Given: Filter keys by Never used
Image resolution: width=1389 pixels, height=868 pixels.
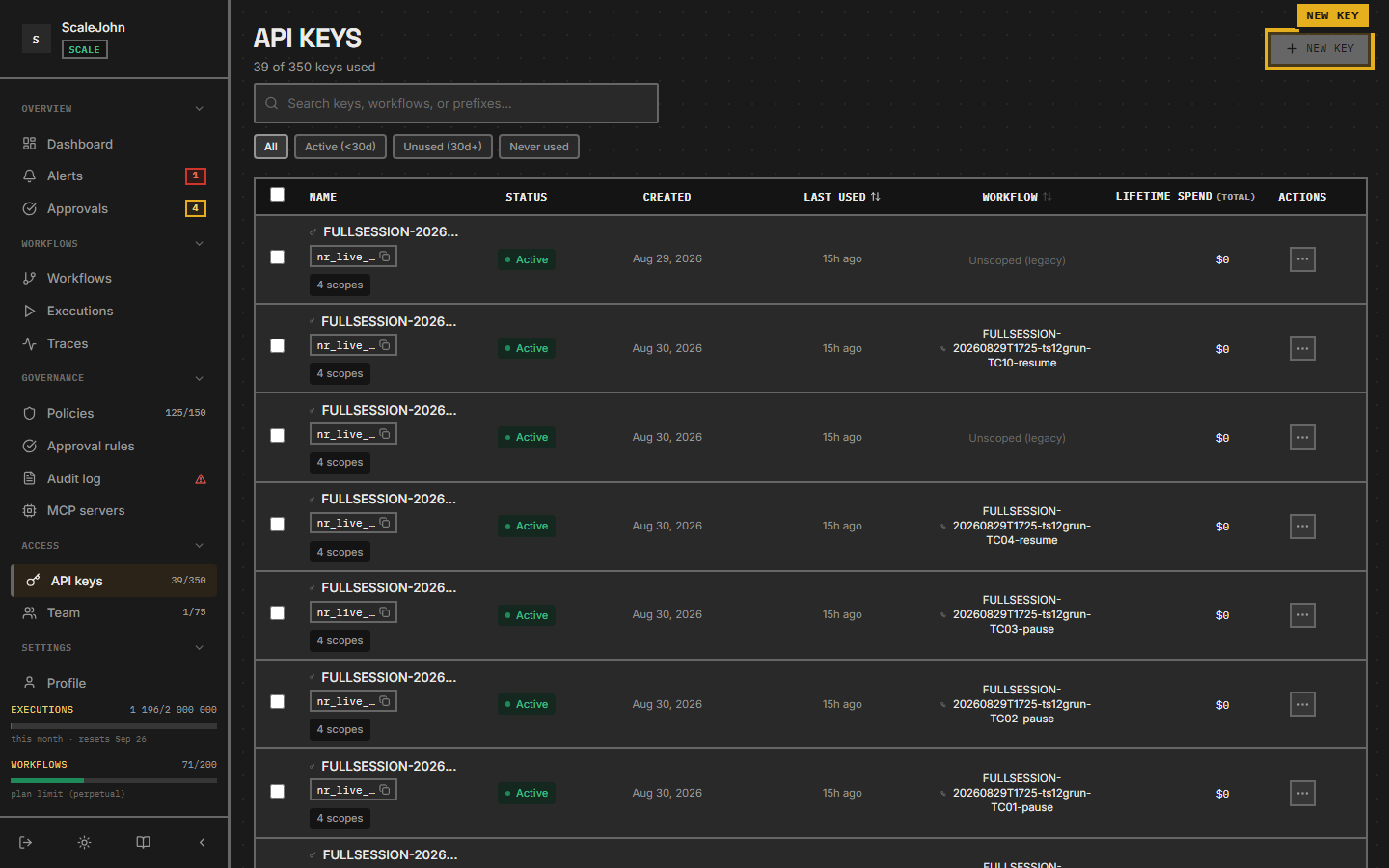Looking at the screenshot, I should pyautogui.click(x=539, y=147).
